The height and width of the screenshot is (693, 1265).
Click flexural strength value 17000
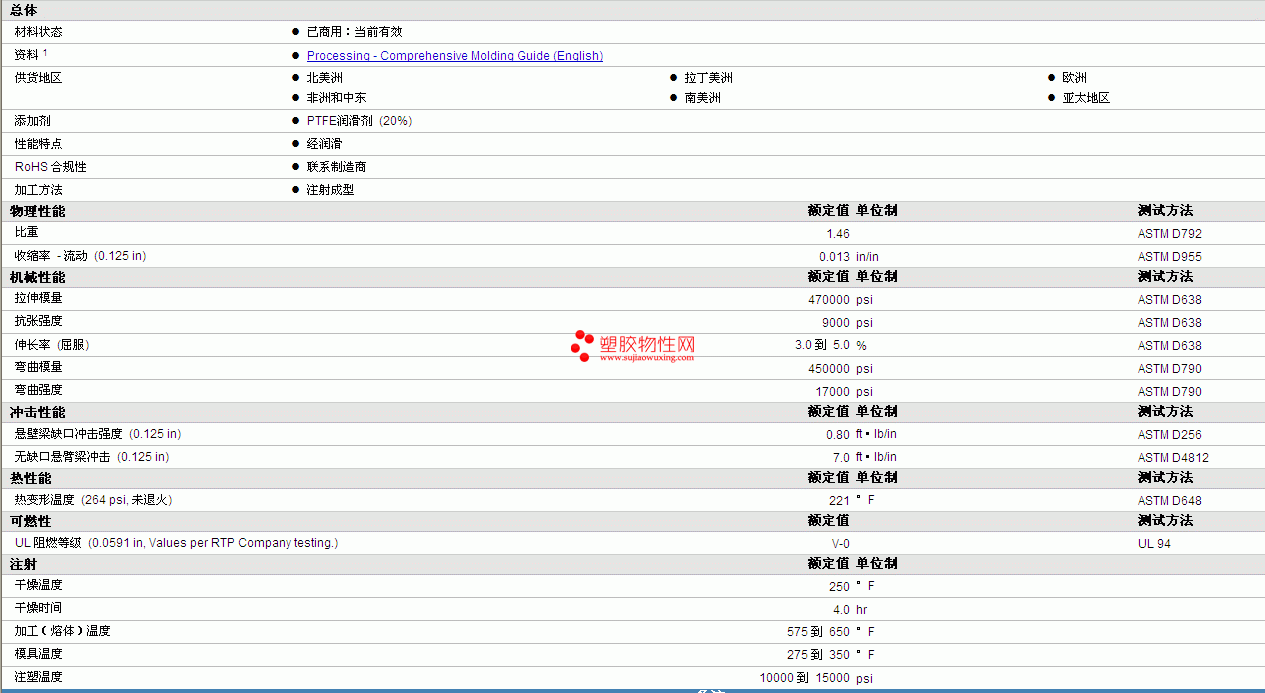(833, 392)
